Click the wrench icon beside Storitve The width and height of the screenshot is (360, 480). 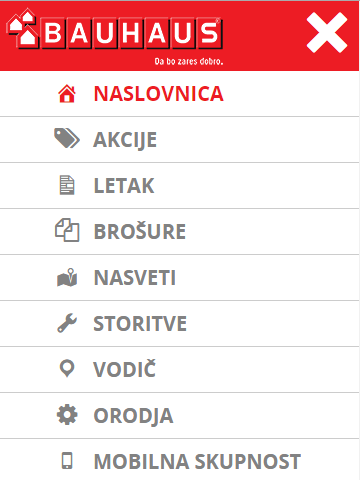point(67,323)
